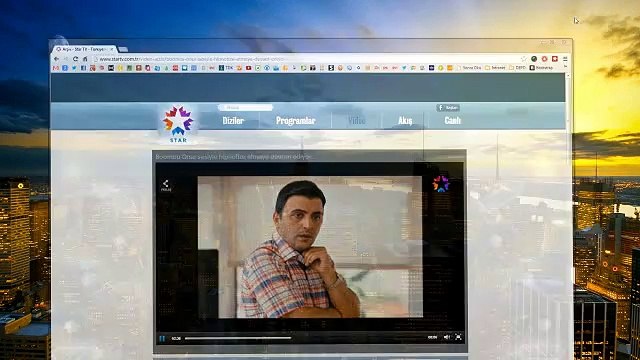The image size is (640, 360).
Task: Open the Chrome hamburger menu
Action: tap(565, 59)
